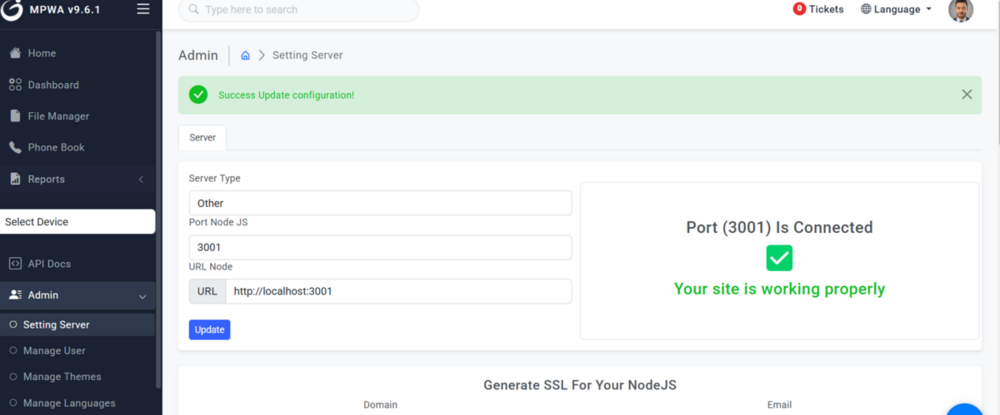Open the Server Type dropdown

tap(380, 203)
